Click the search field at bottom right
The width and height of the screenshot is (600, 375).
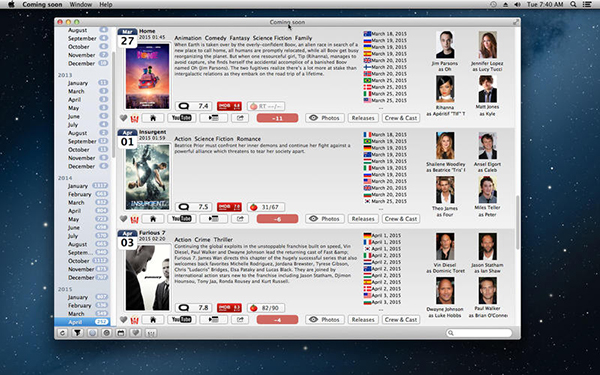(479, 333)
